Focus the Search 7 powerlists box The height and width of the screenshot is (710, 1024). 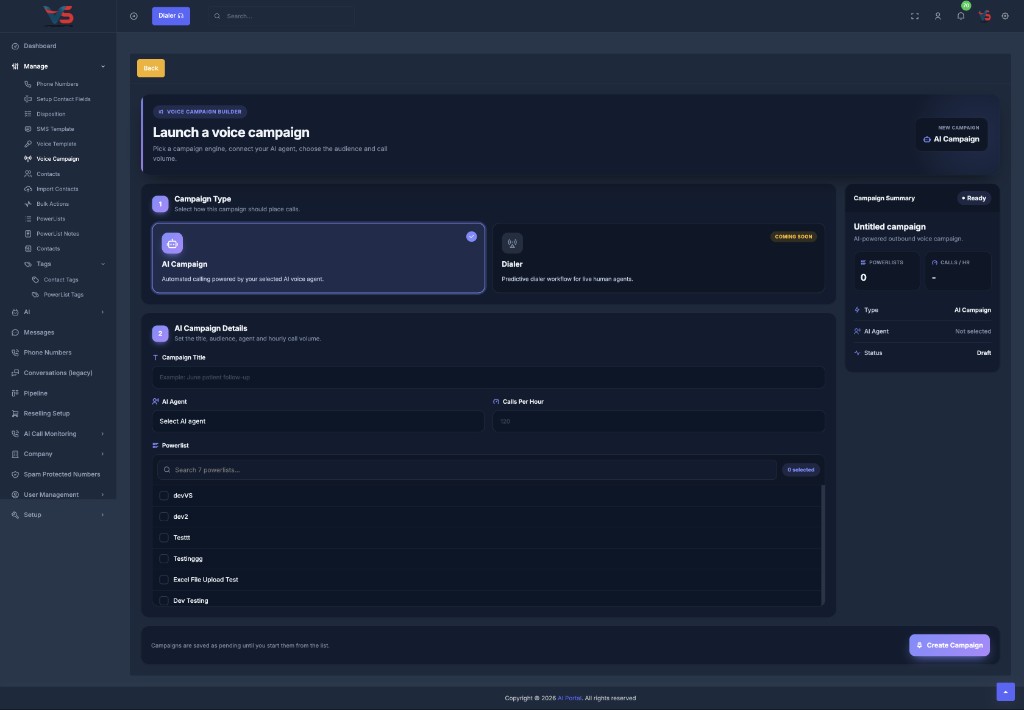pos(467,470)
